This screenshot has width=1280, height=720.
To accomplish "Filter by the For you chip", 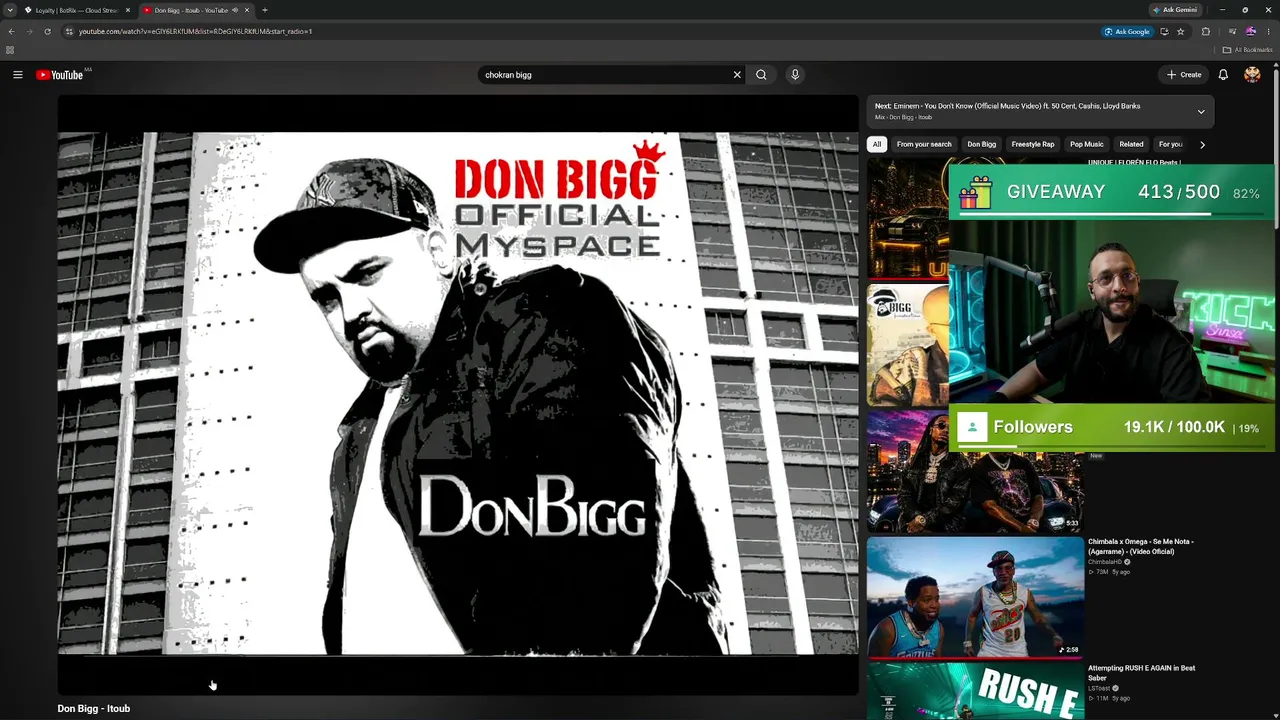I will (1171, 144).
